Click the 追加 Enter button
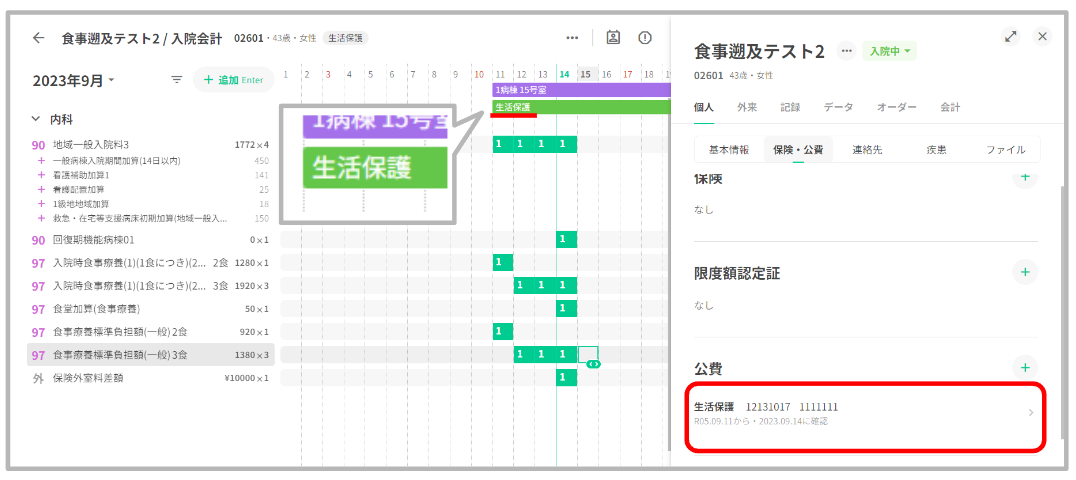The width and height of the screenshot is (1076, 480). 233,80
